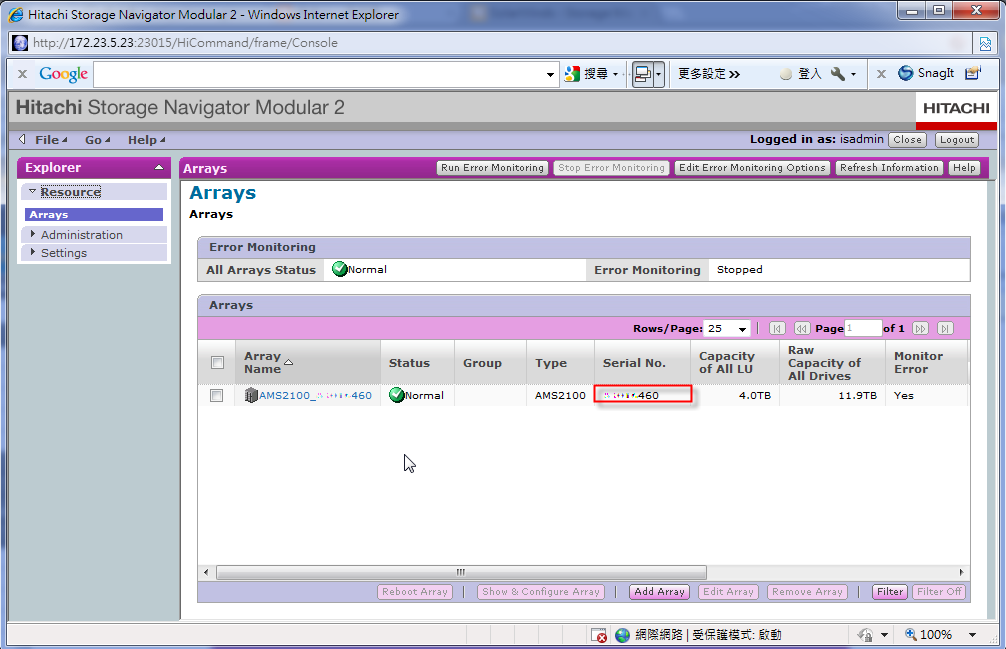
Task: Open the Google toolbar wrench options
Action: pyautogui.click(x=838, y=74)
